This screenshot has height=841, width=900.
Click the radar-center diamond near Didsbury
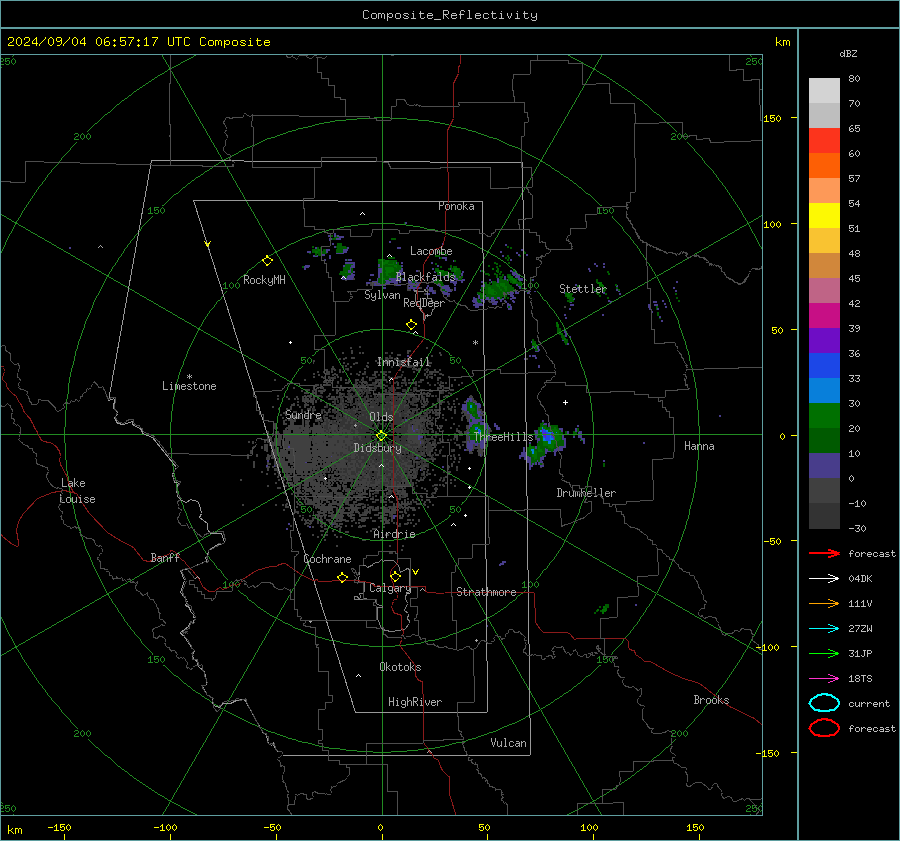381,435
